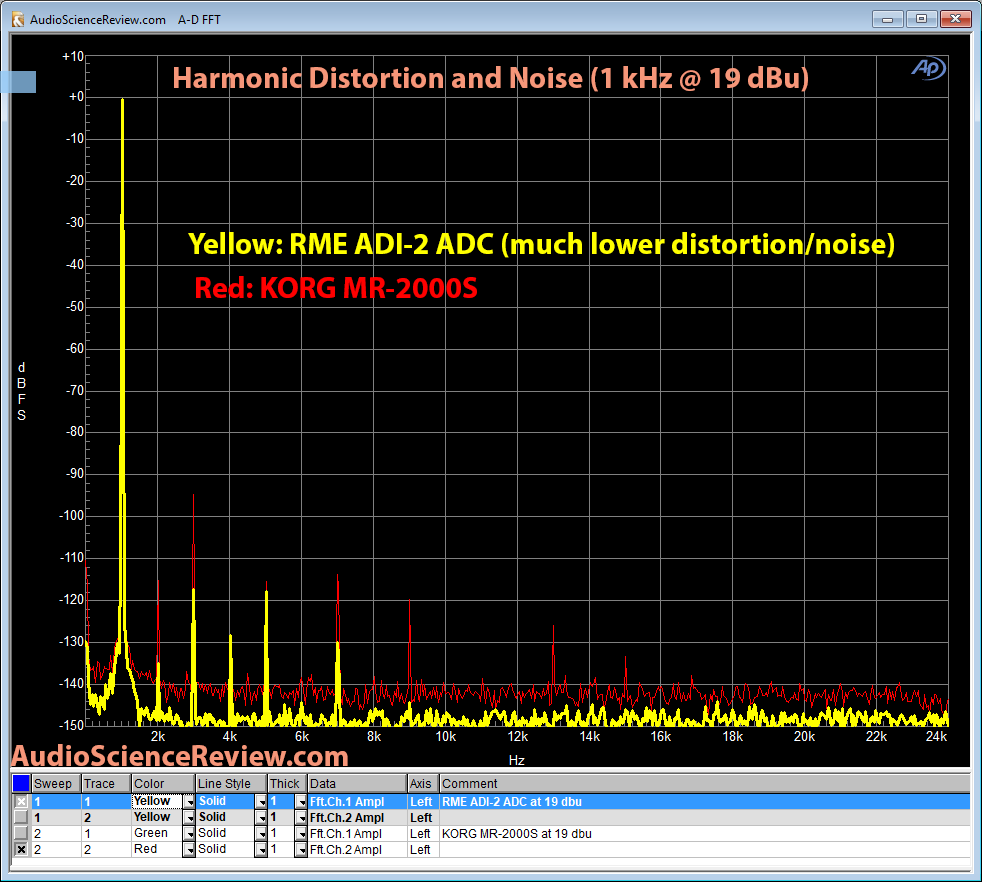Image resolution: width=982 pixels, height=882 pixels.
Task: Enable the Sweep 1 Trace 2 checkbox
Action: click(21, 817)
